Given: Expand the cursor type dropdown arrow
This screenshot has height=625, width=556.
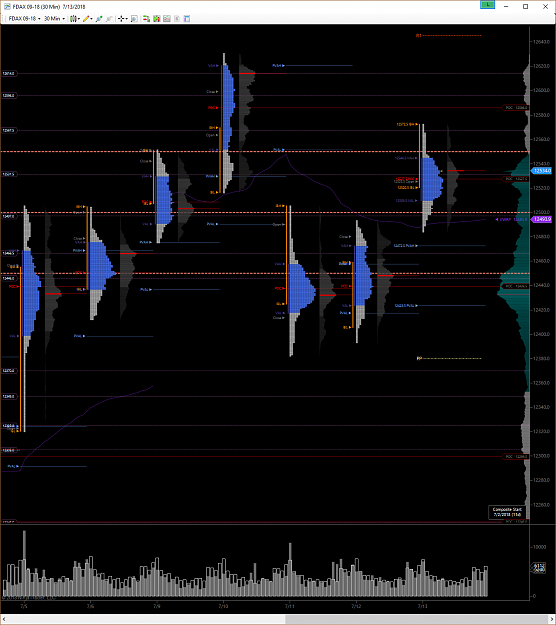Looking at the screenshot, I should [126, 19].
